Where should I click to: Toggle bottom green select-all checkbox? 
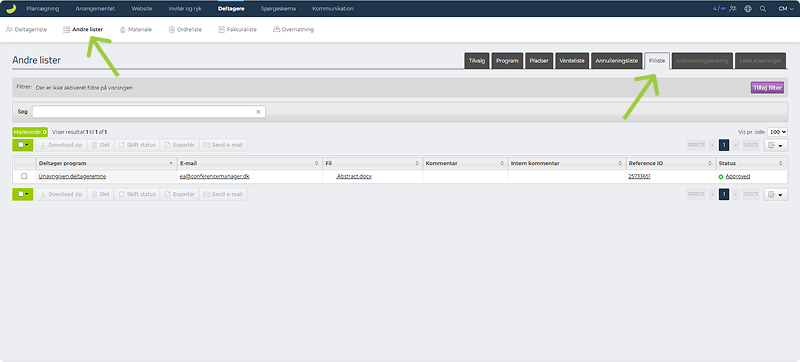22,194
